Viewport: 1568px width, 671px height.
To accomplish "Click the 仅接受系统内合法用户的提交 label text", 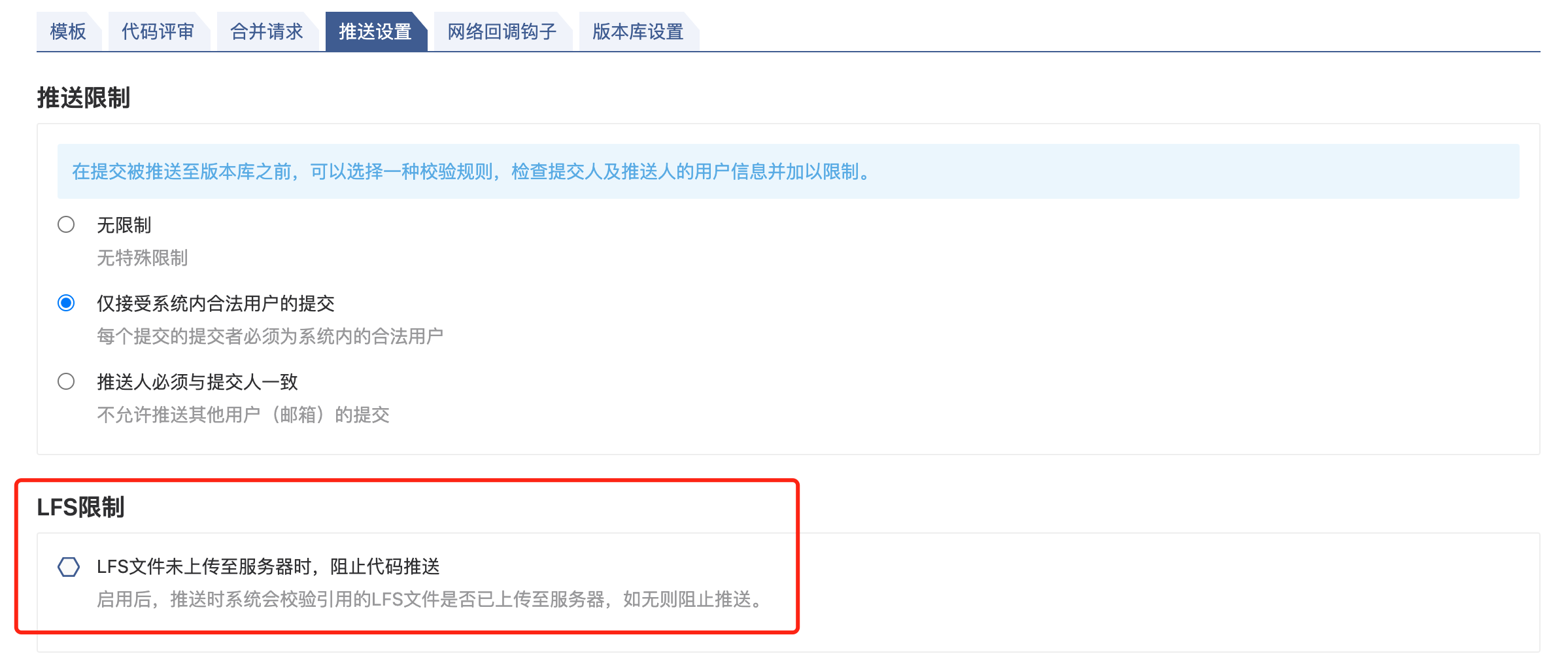I will tap(216, 304).
